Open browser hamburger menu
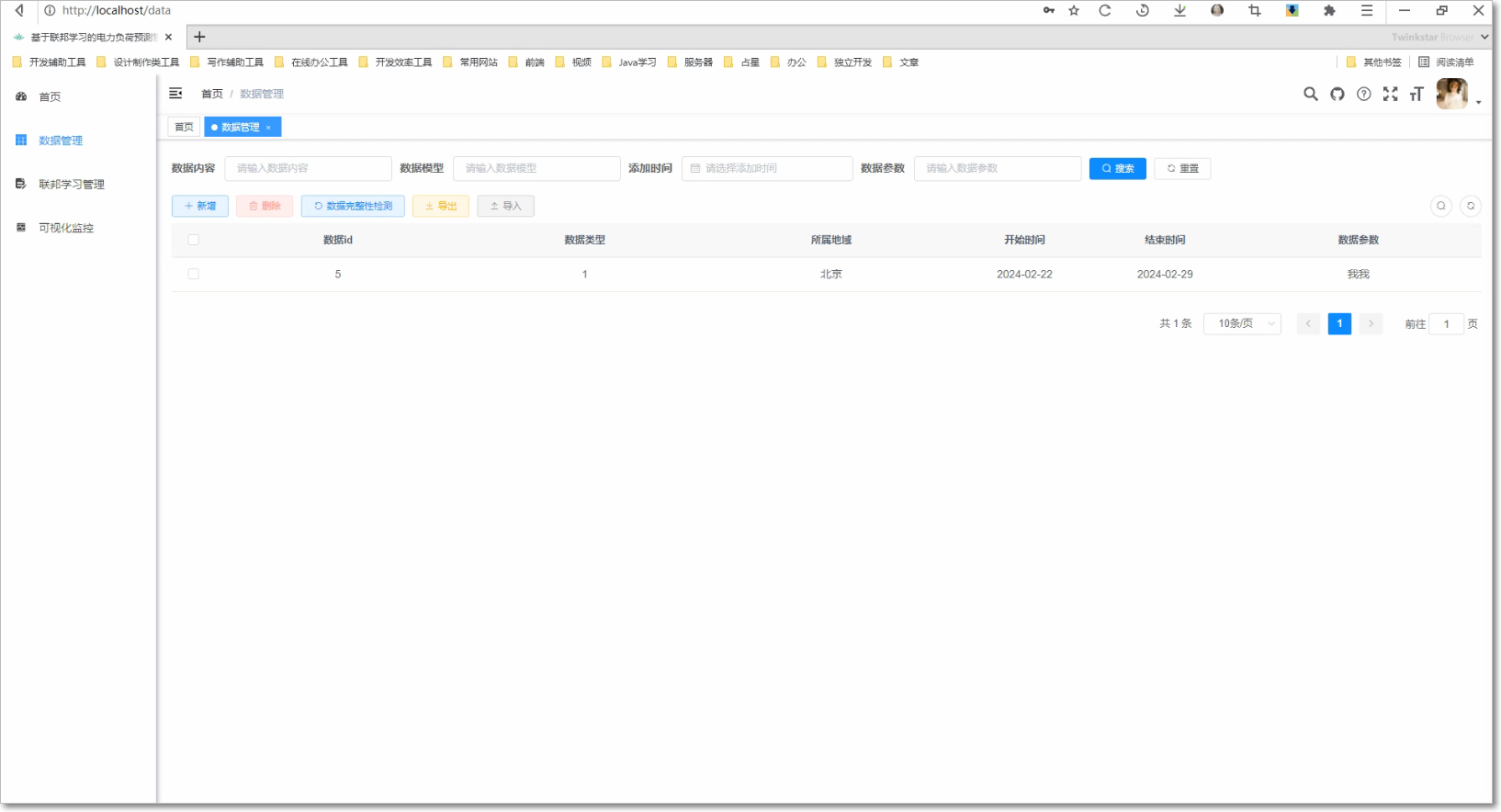Screen dimensions: 1501x812 (1367, 10)
